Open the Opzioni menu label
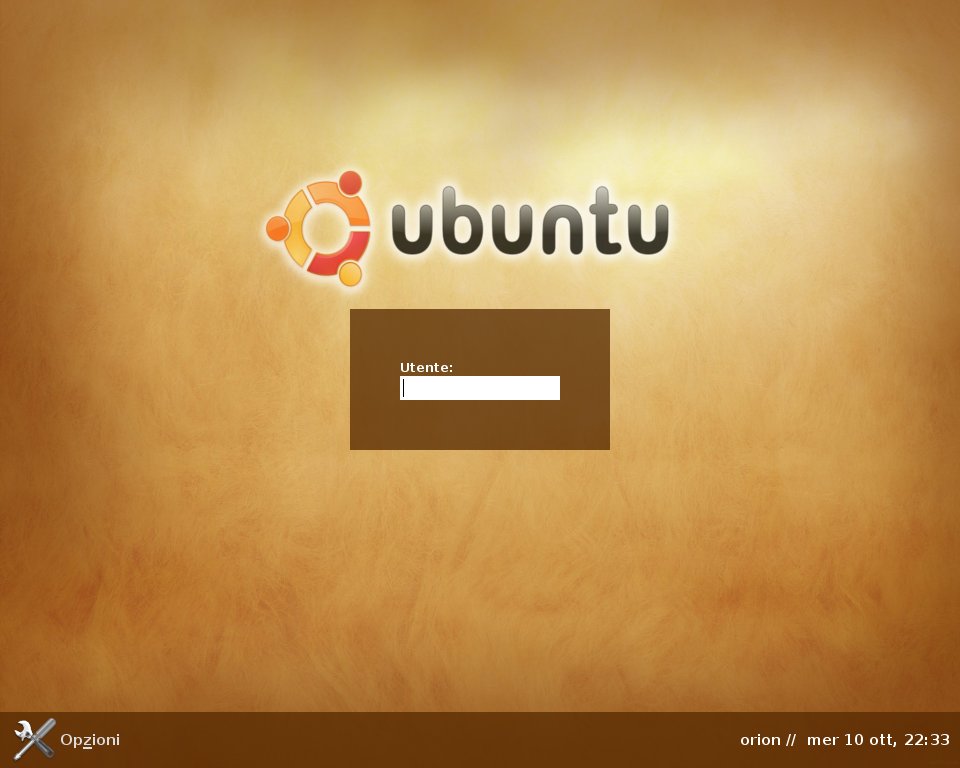The width and height of the screenshot is (960, 768). click(90, 740)
